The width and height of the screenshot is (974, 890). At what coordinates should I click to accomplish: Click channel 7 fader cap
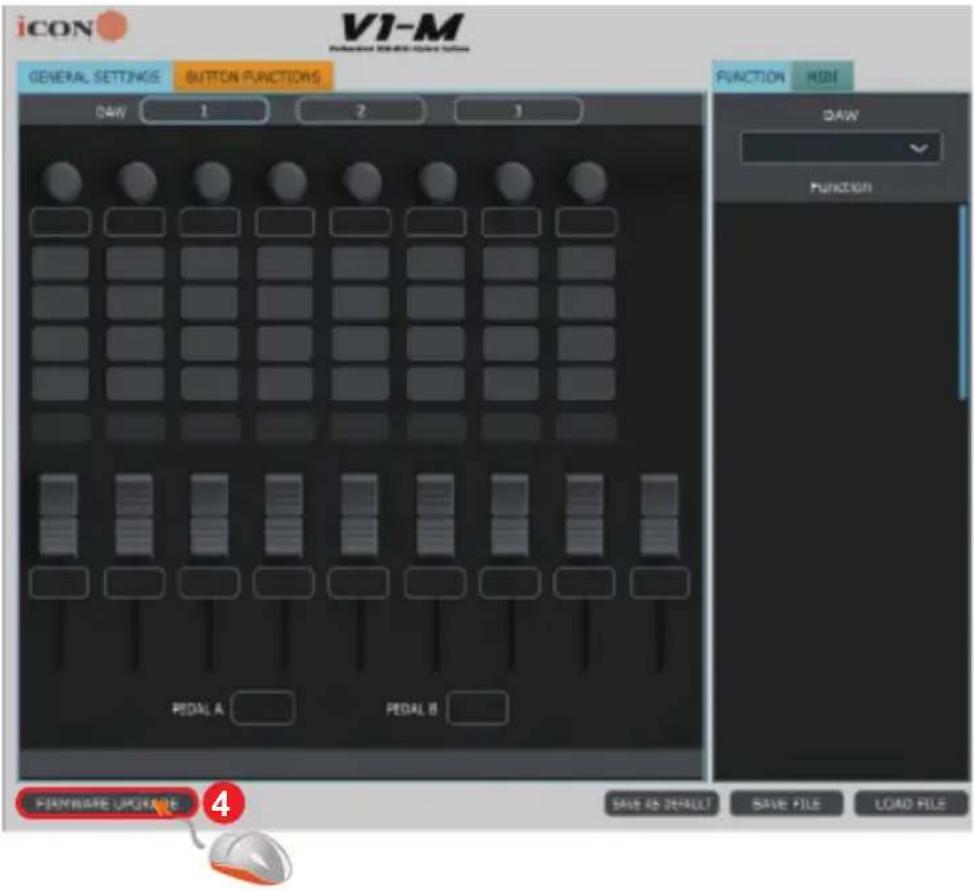[510, 515]
